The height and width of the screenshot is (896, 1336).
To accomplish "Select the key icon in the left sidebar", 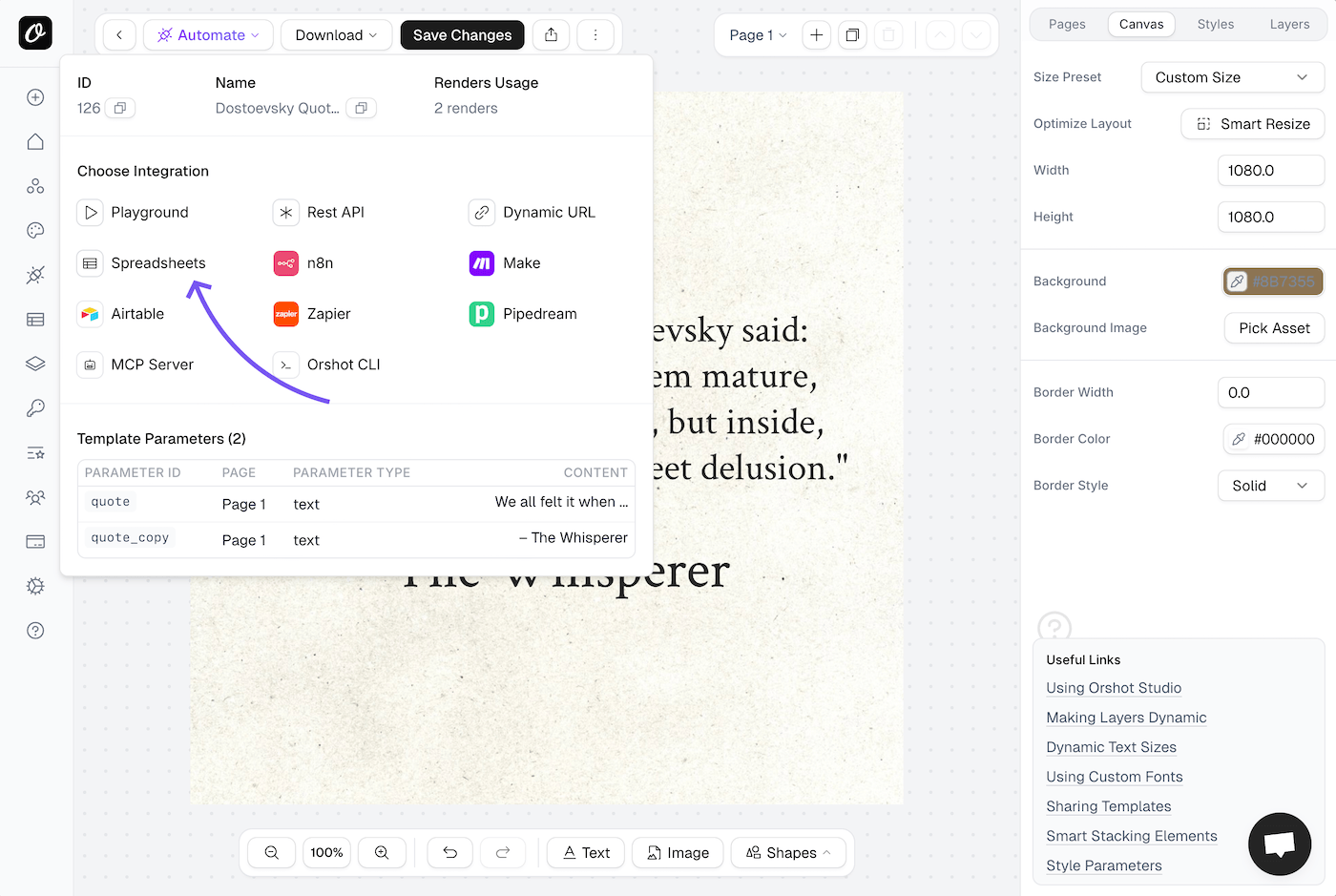I will point(34,408).
